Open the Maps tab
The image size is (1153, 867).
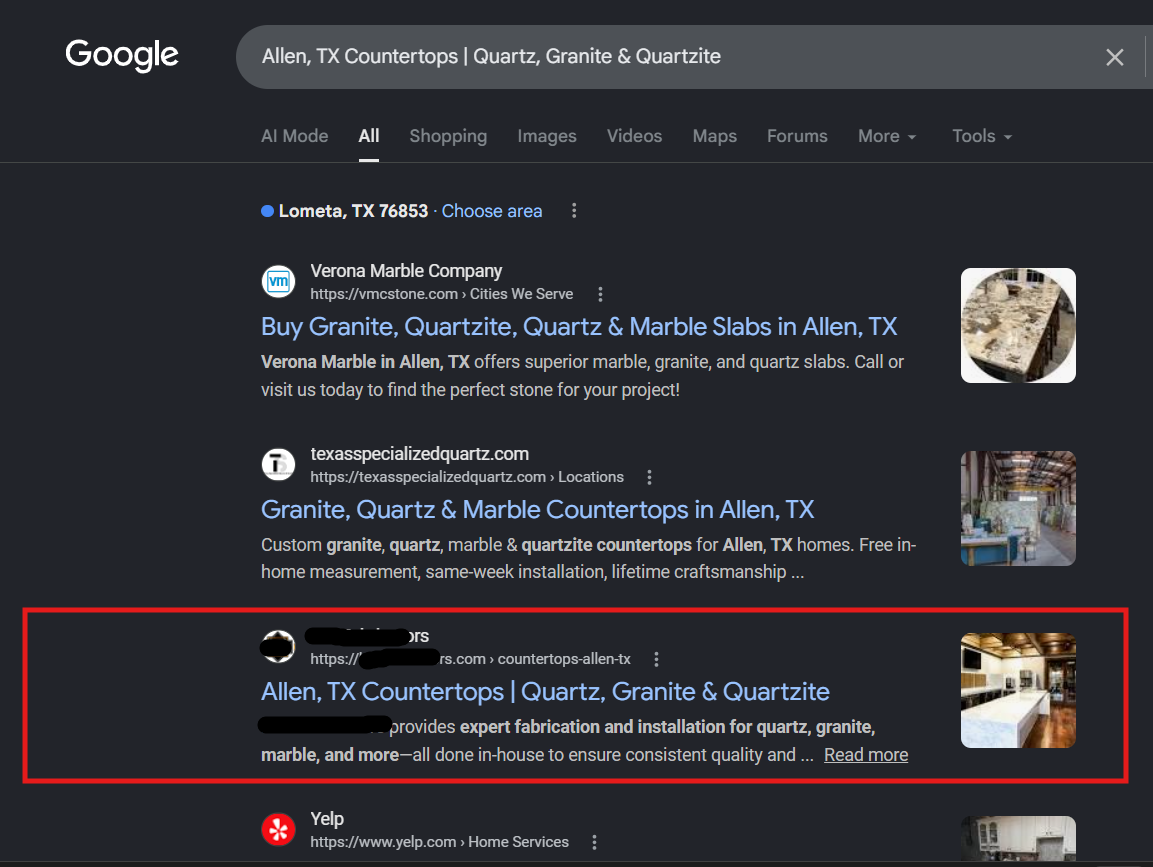[x=714, y=136]
